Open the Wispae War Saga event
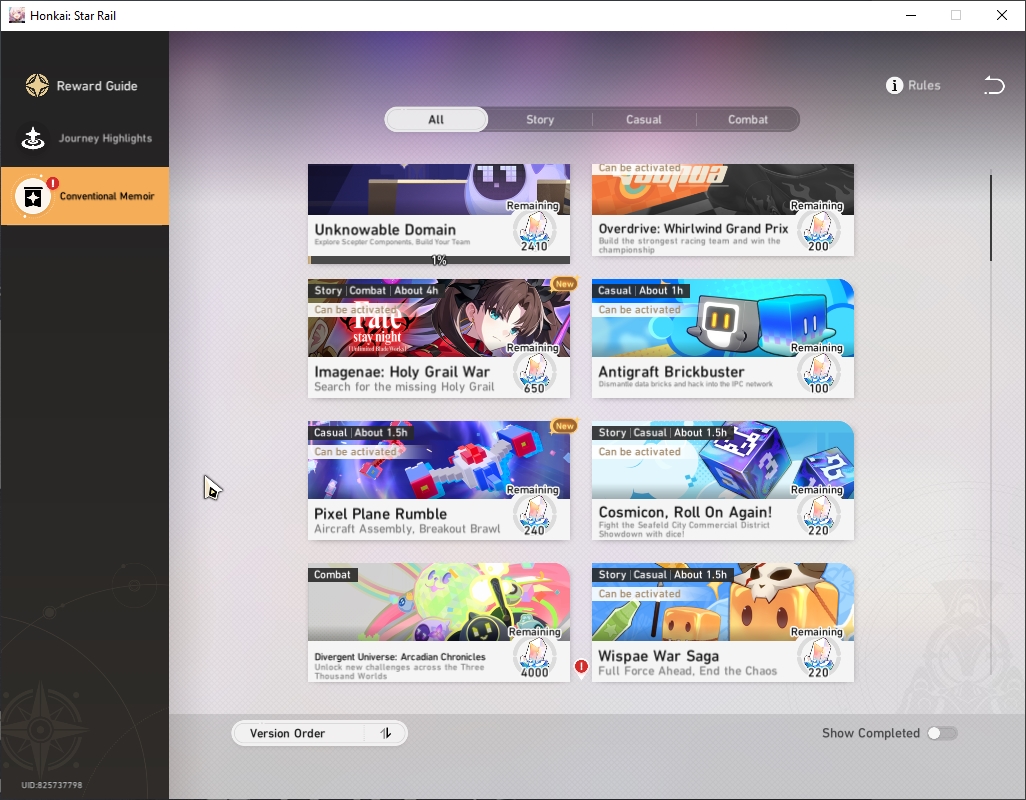 point(722,622)
